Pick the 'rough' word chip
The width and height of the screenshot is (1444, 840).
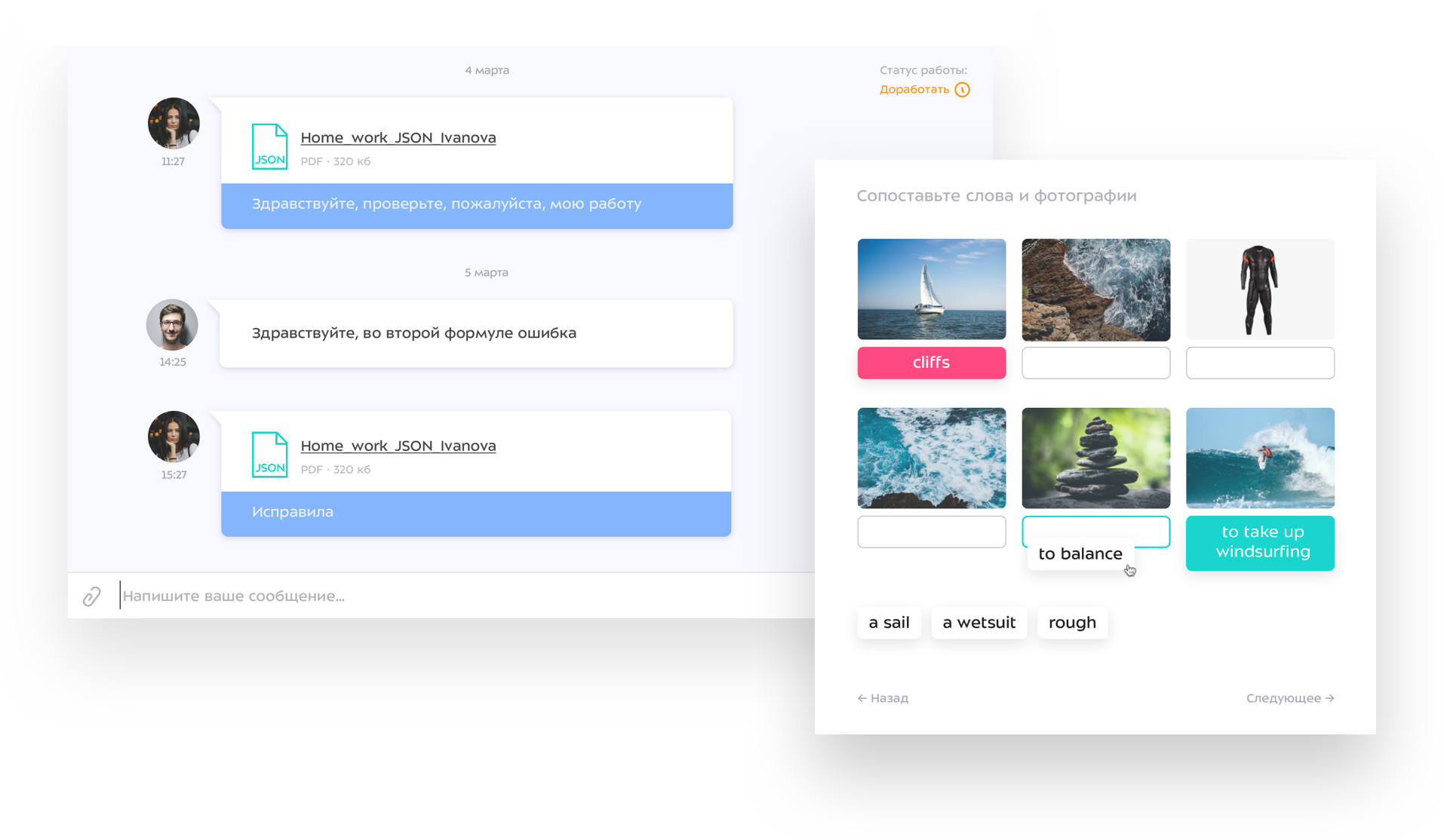point(1072,623)
